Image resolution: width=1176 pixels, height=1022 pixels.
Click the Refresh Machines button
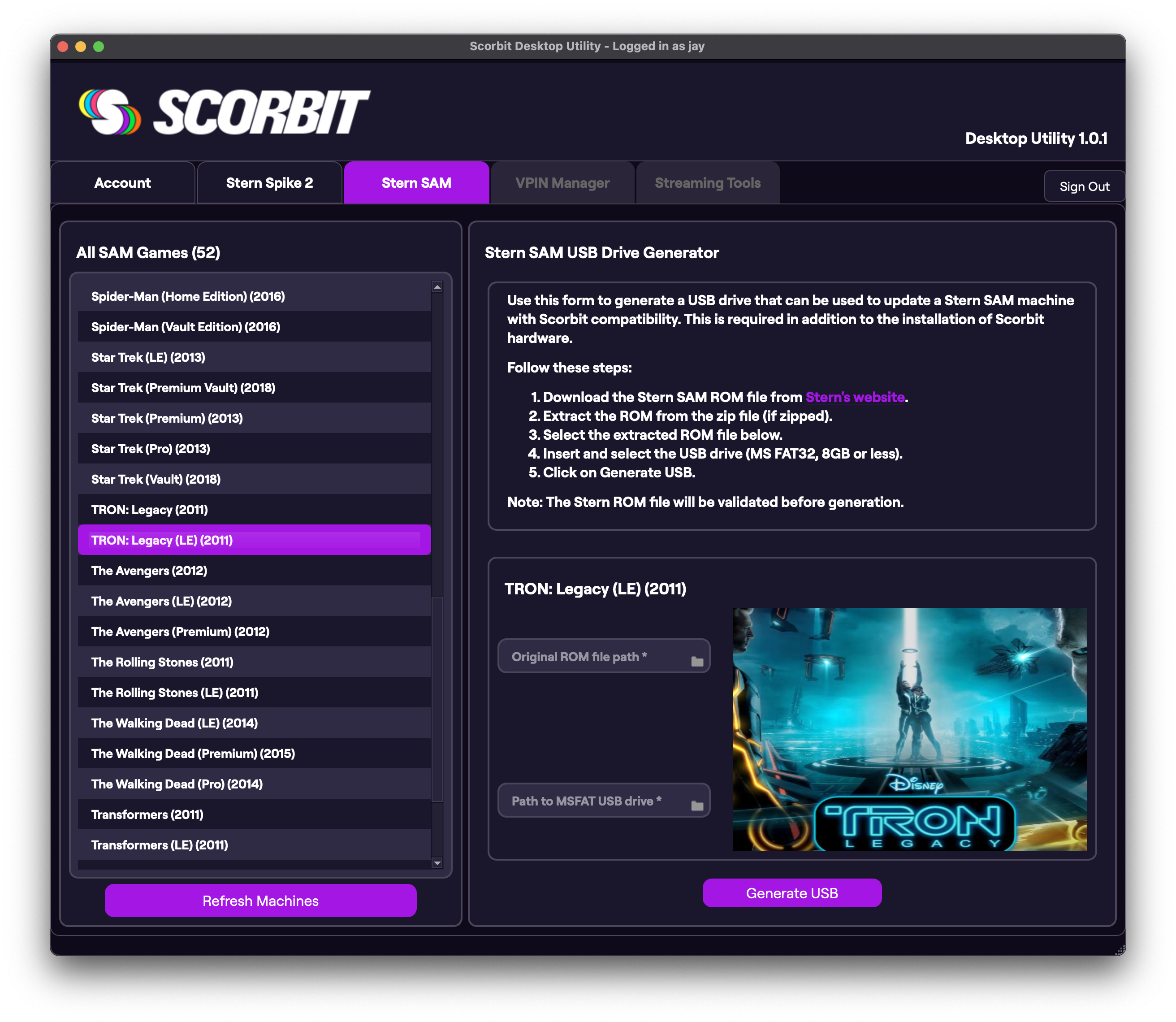(261, 901)
